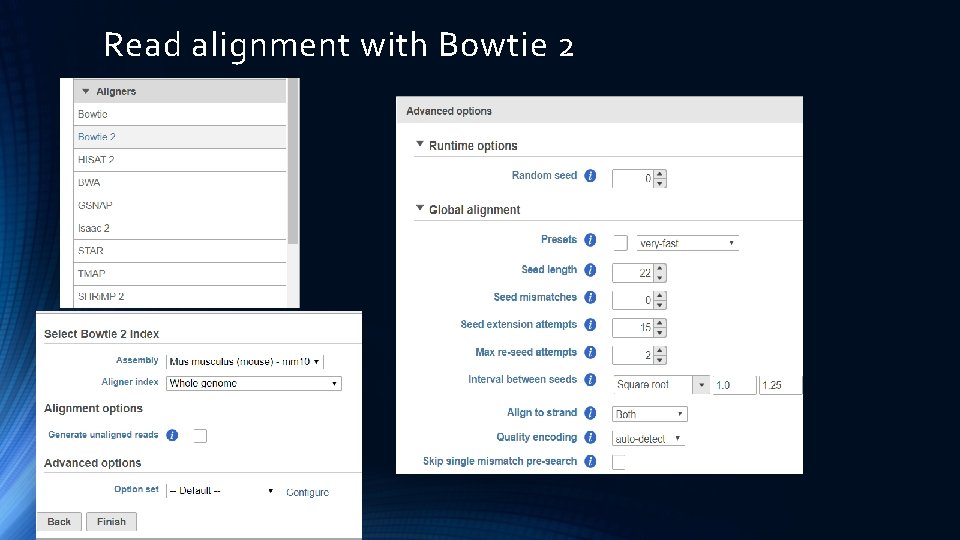Select HISAT 2 aligner
This screenshot has width=960, height=540.
180,160
